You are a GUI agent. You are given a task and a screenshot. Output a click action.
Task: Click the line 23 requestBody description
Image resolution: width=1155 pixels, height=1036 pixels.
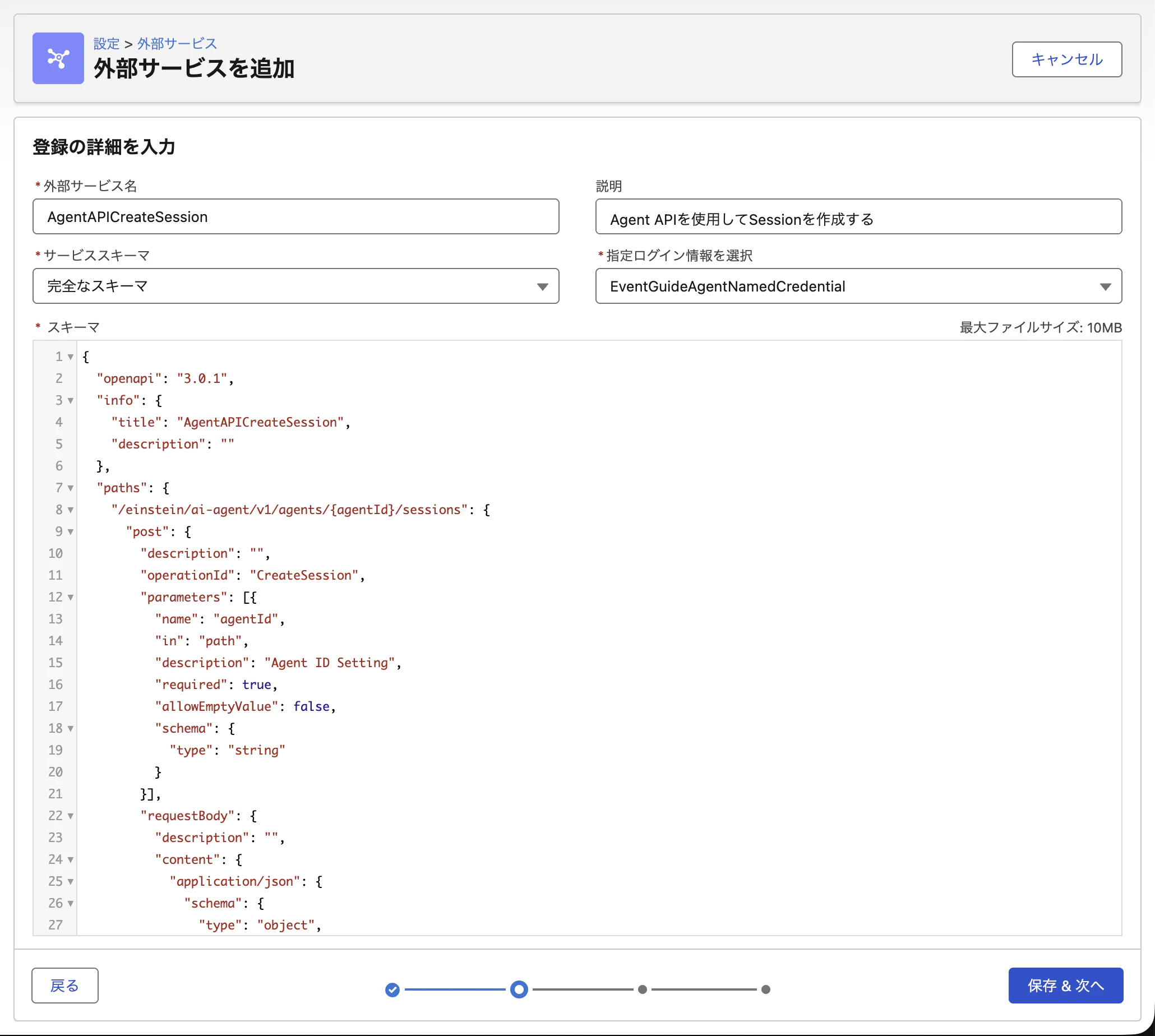pos(220,838)
